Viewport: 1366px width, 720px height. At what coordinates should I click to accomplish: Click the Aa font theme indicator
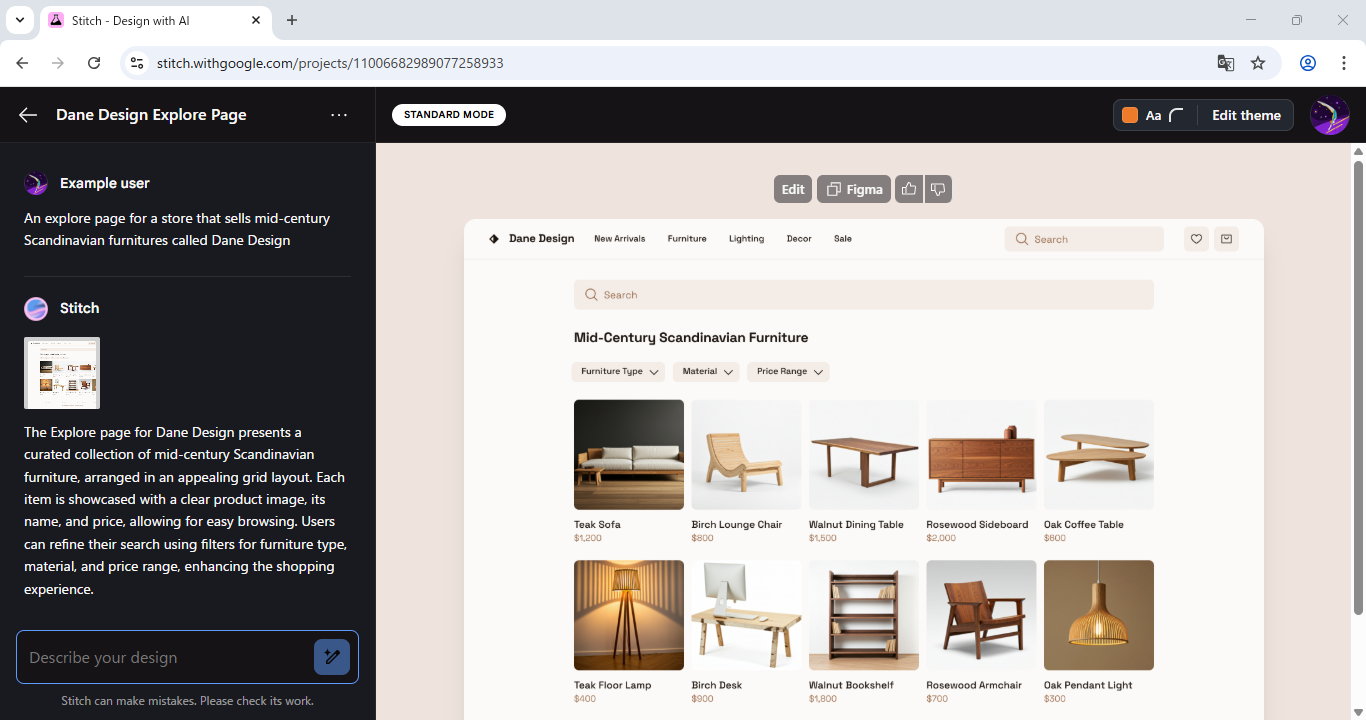click(x=1153, y=116)
